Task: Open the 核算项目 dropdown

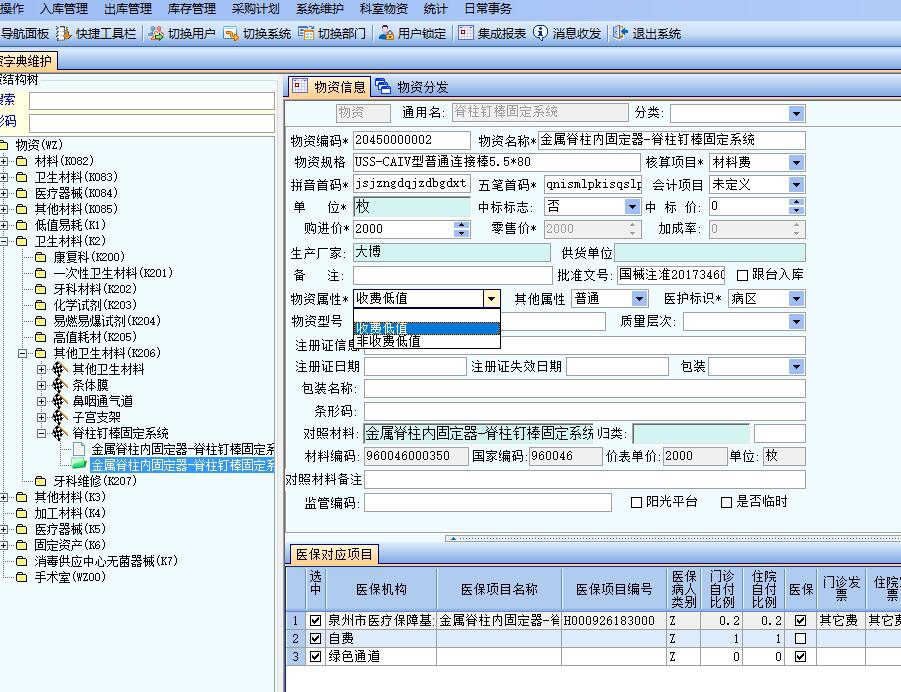Action: point(796,163)
